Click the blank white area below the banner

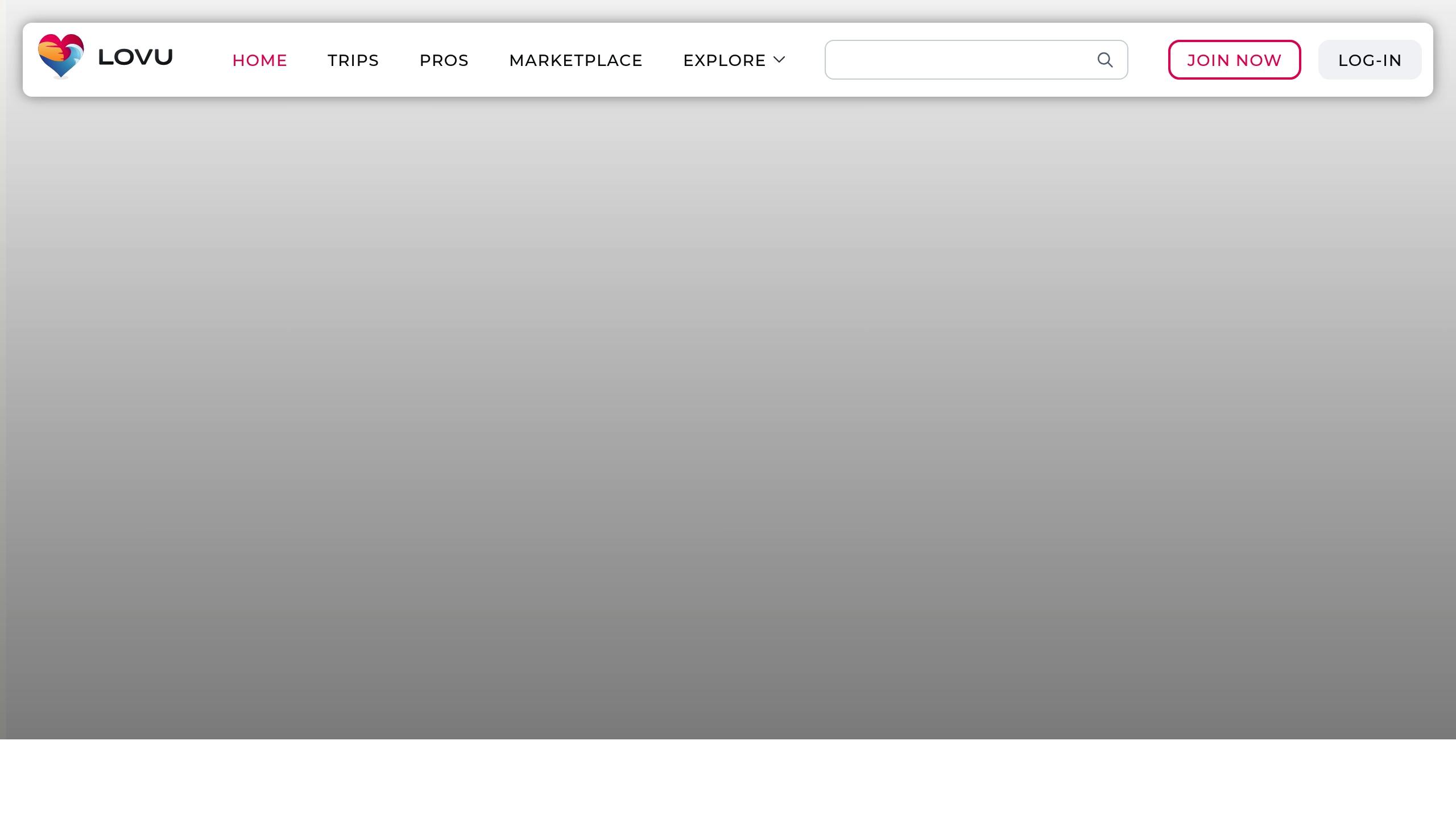[x=728, y=779]
